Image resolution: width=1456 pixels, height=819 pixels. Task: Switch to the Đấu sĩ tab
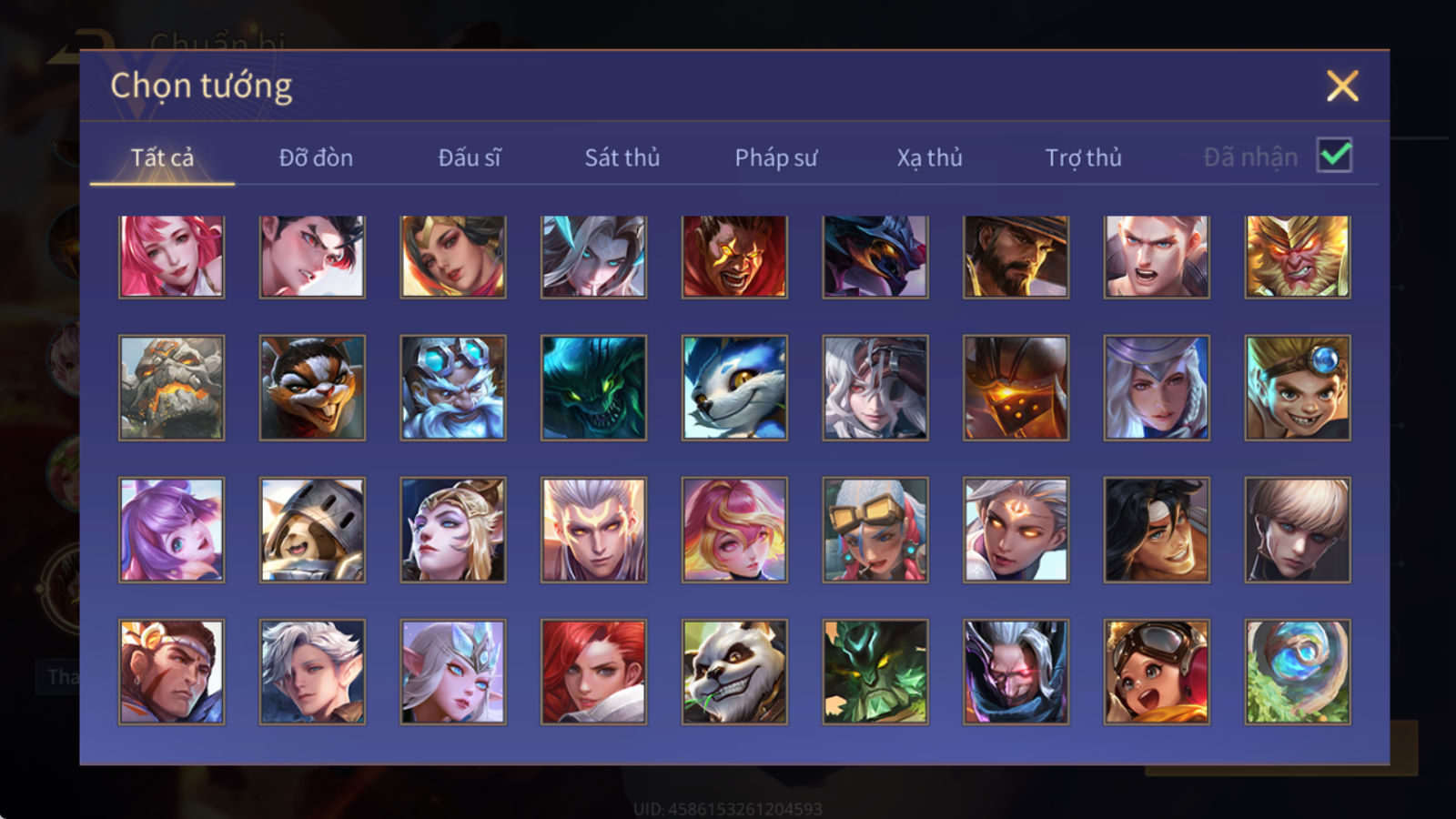pyautogui.click(x=470, y=157)
